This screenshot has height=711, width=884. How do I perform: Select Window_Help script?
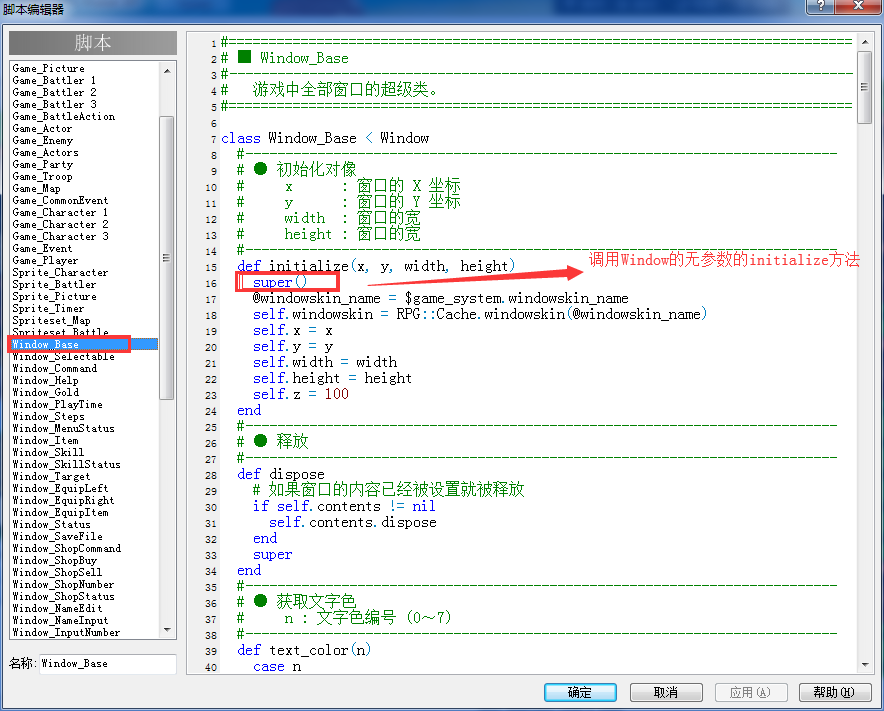point(45,380)
